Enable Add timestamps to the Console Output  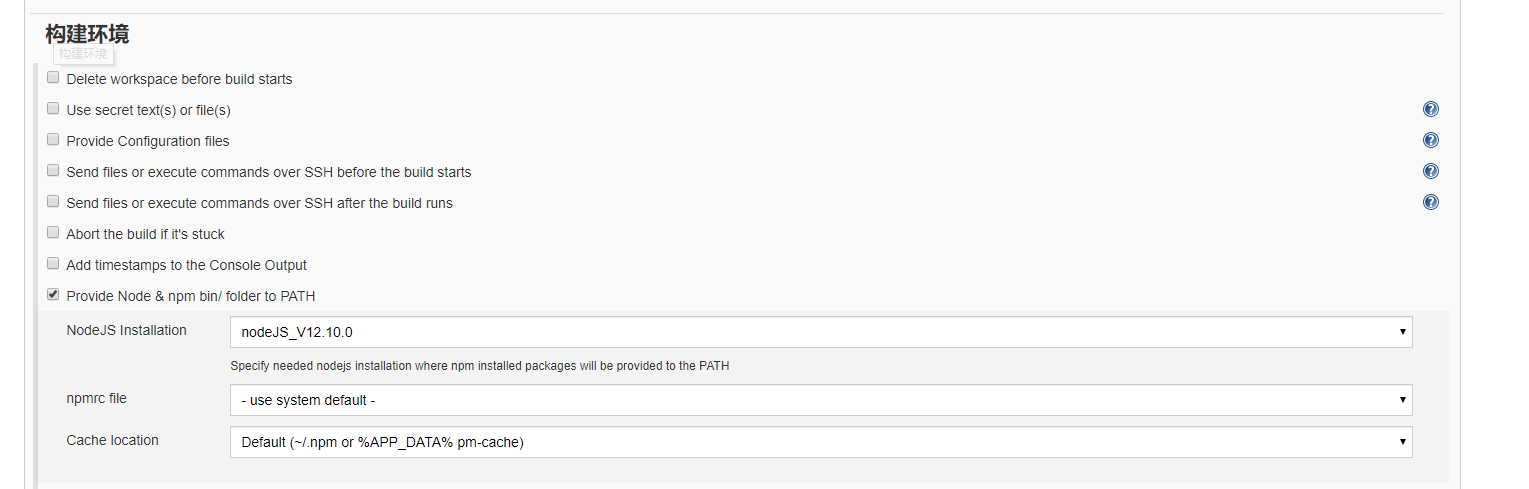click(53, 264)
